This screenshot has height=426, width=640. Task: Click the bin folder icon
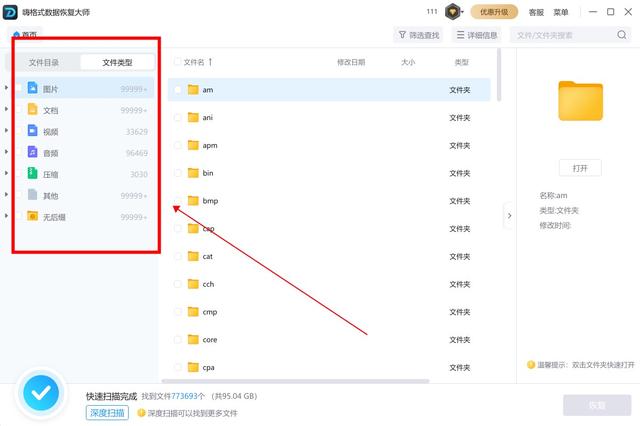click(193, 173)
